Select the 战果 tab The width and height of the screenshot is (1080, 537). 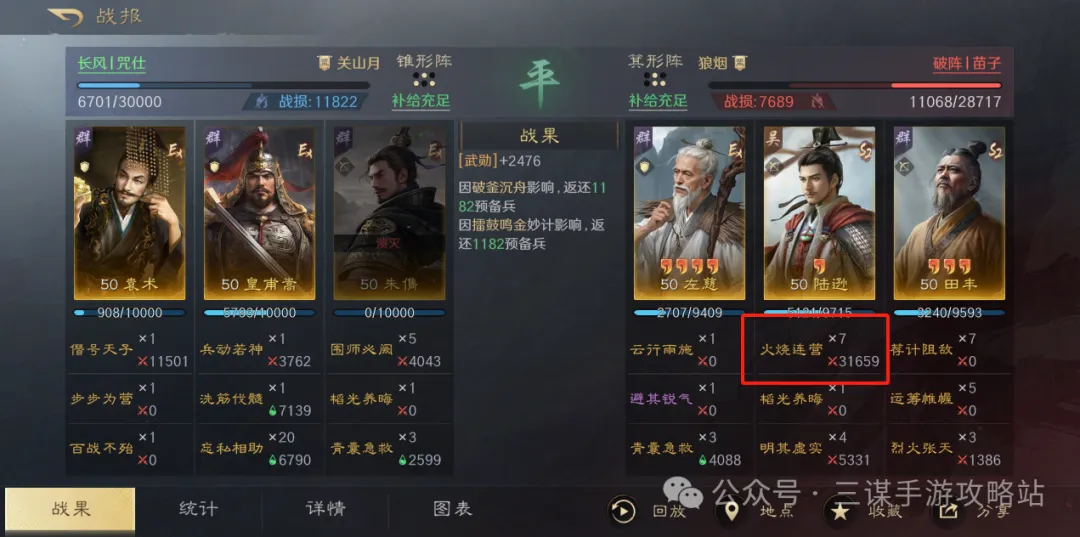coord(70,509)
